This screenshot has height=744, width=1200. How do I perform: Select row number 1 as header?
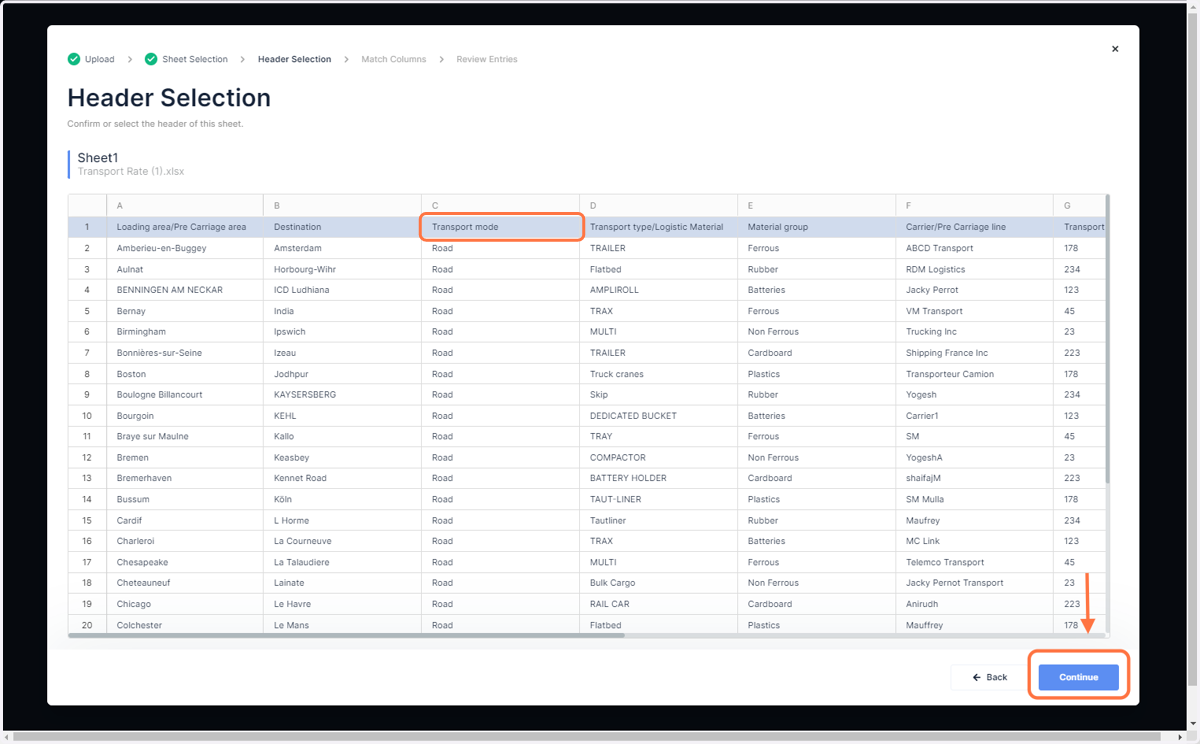click(87, 227)
